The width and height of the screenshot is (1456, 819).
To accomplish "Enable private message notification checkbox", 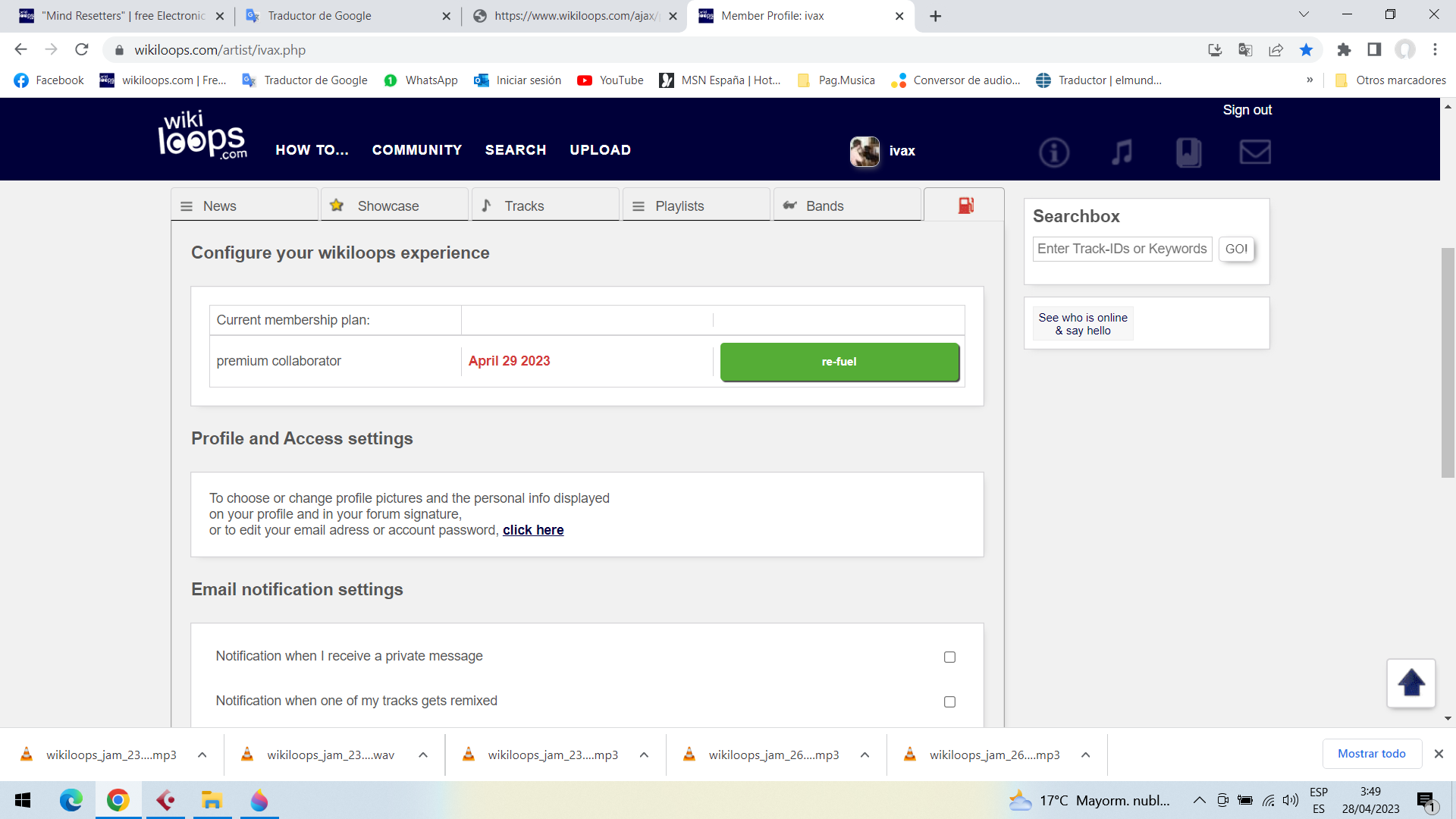I will [949, 657].
